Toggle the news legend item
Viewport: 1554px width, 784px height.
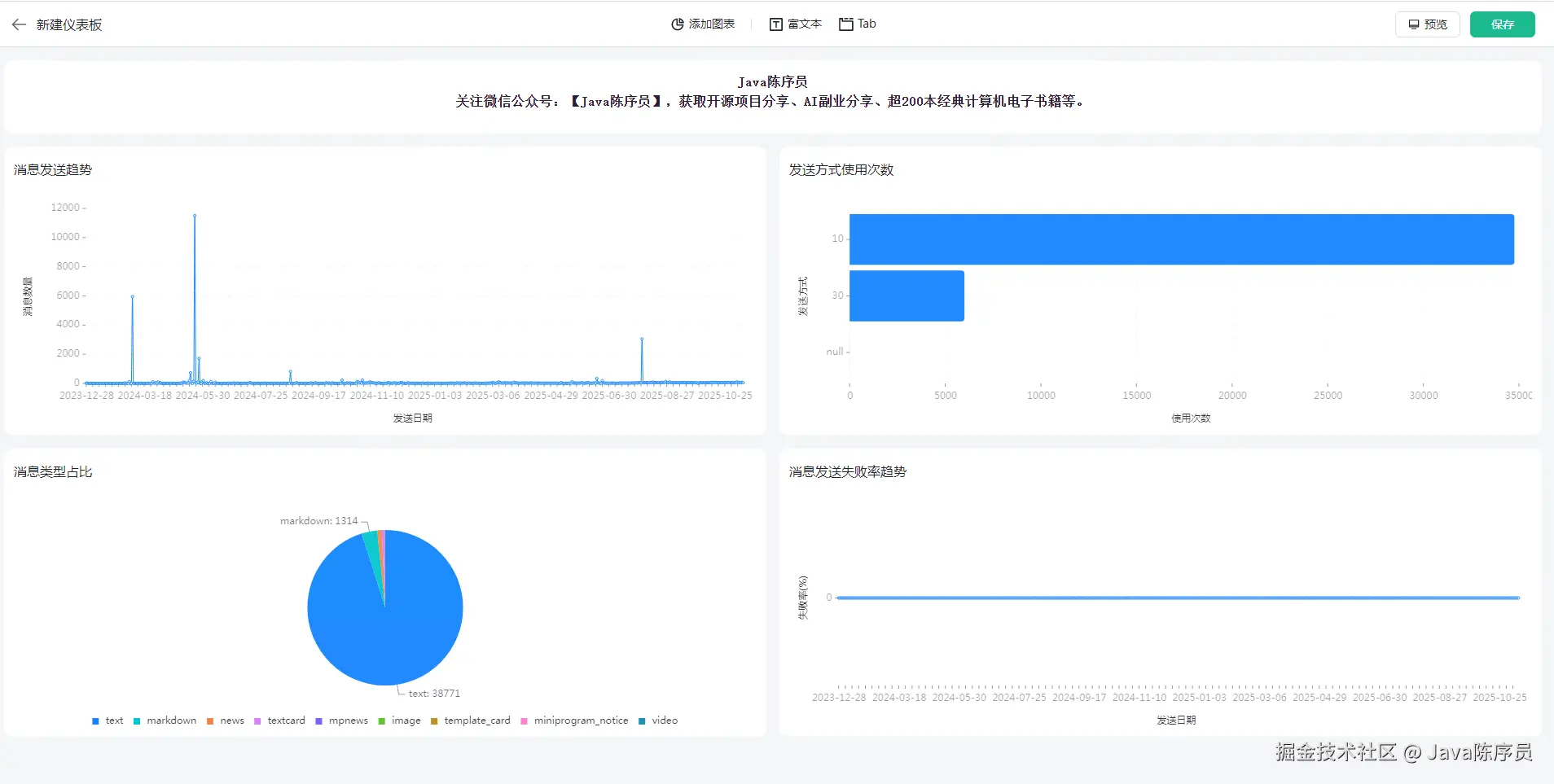(226, 720)
